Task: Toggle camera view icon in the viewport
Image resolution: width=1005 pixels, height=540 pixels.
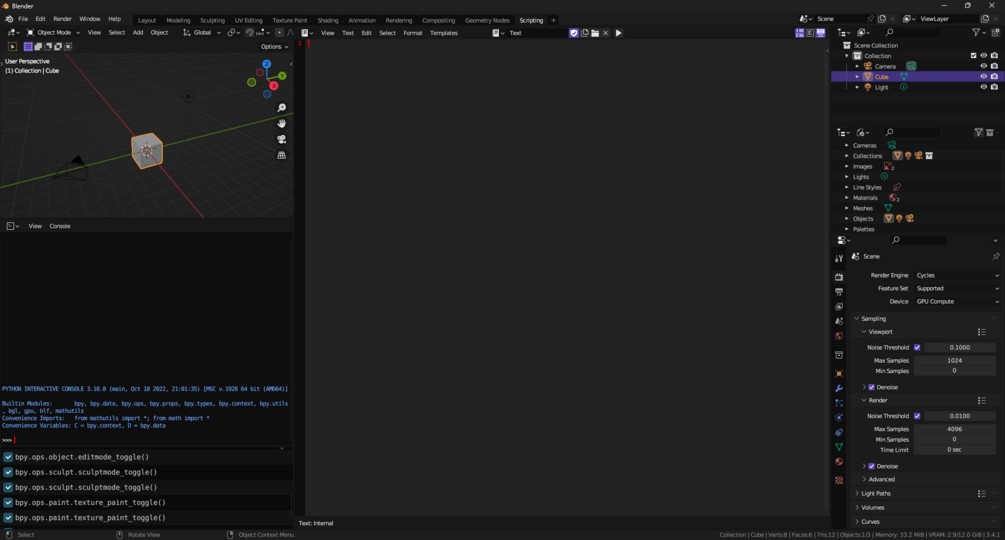Action: tap(281, 139)
